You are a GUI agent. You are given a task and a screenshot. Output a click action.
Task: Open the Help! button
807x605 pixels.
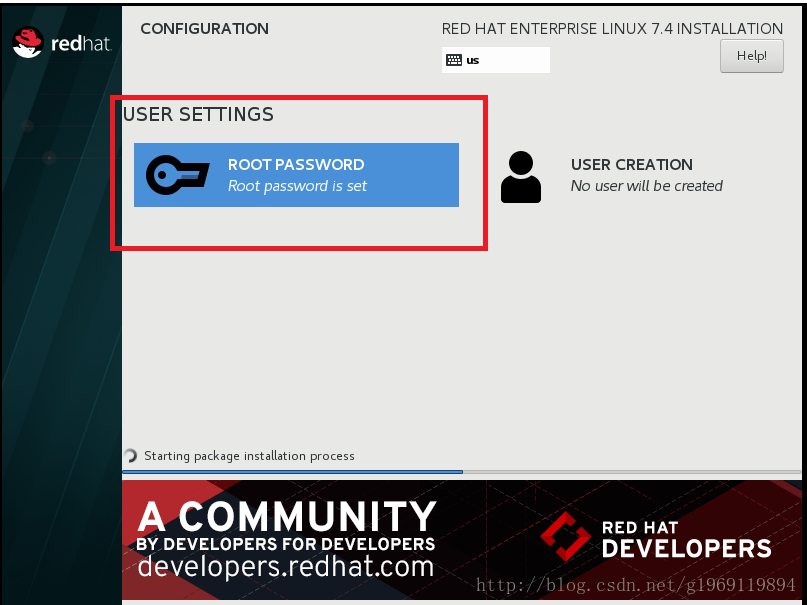point(751,56)
